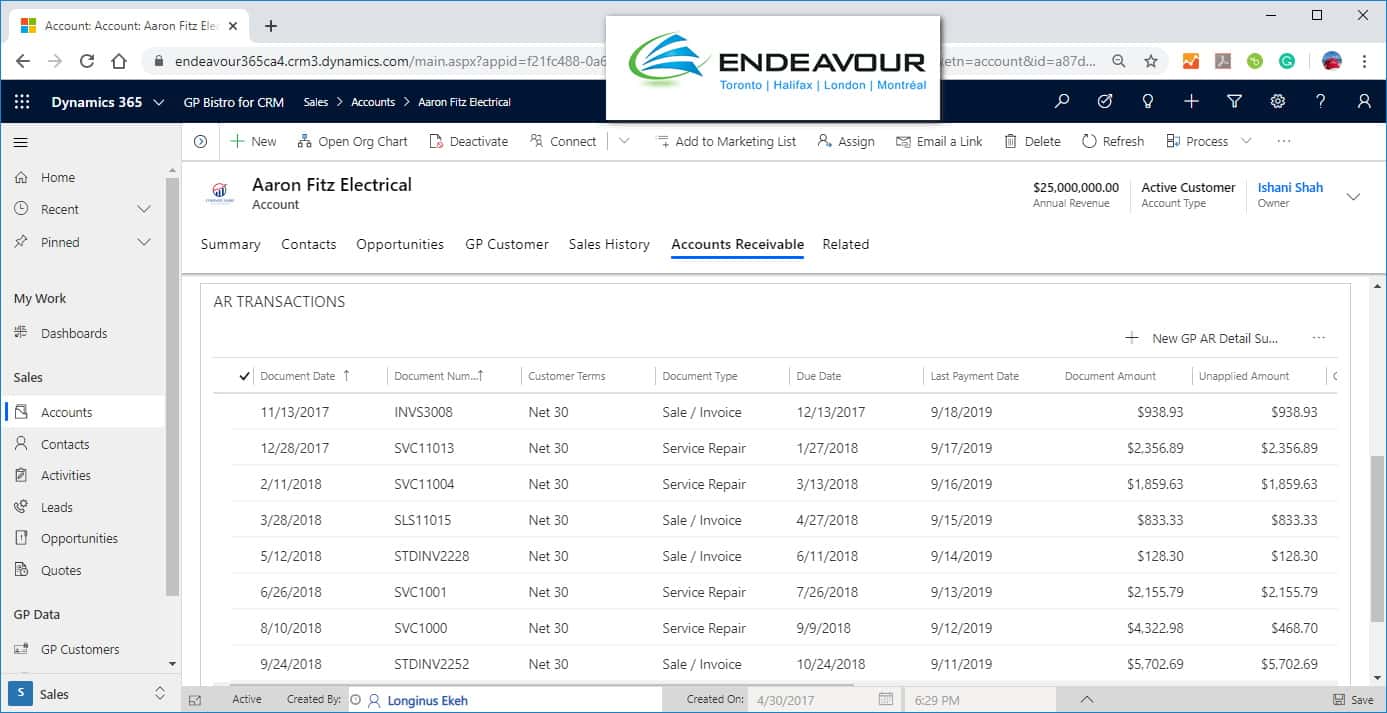
Task: Open the Opportunities tab
Action: pyautogui.click(x=400, y=244)
